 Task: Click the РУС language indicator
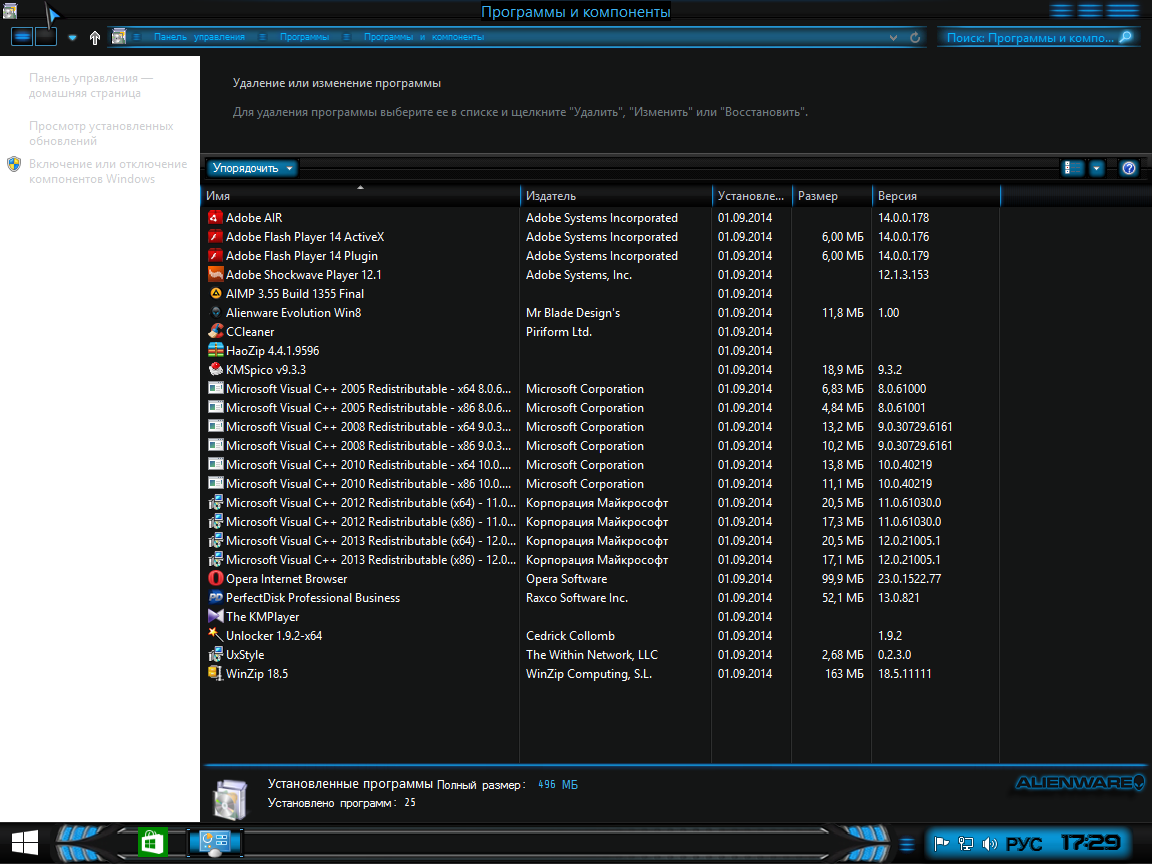(1023, 843)
